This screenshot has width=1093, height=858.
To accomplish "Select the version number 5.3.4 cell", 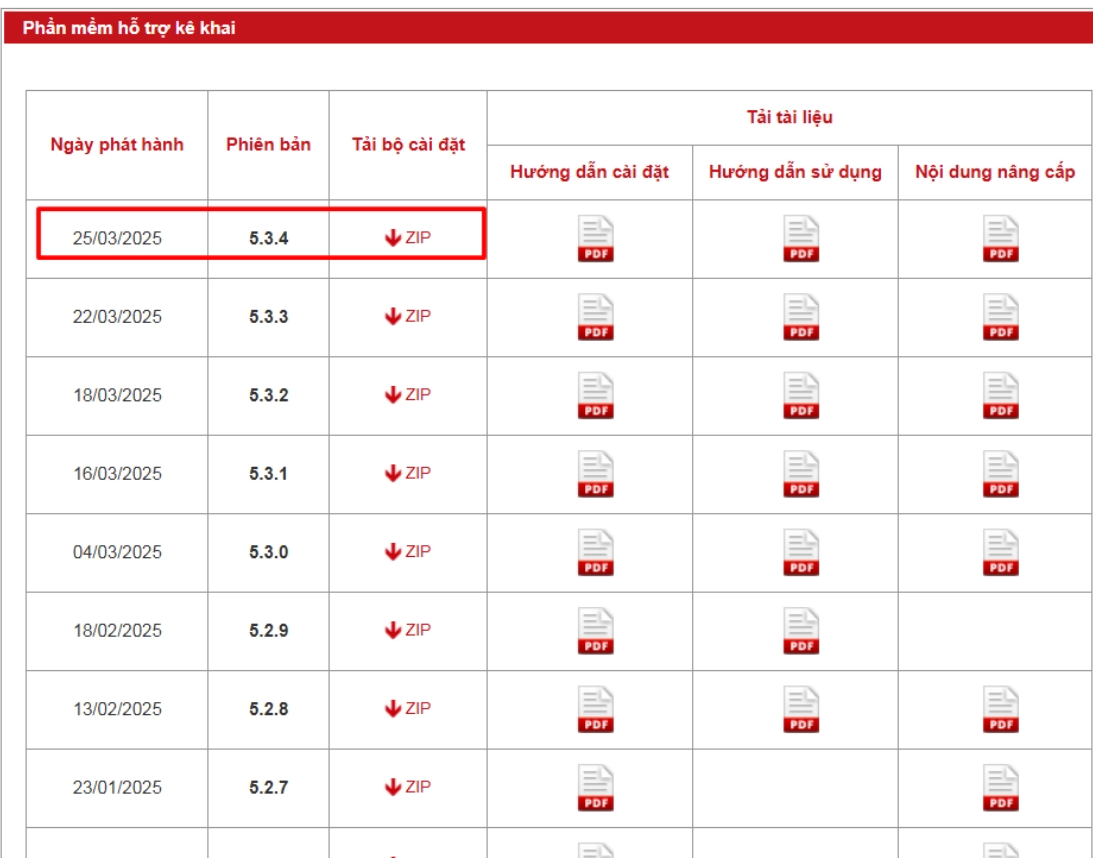I will tap(268, 238).
